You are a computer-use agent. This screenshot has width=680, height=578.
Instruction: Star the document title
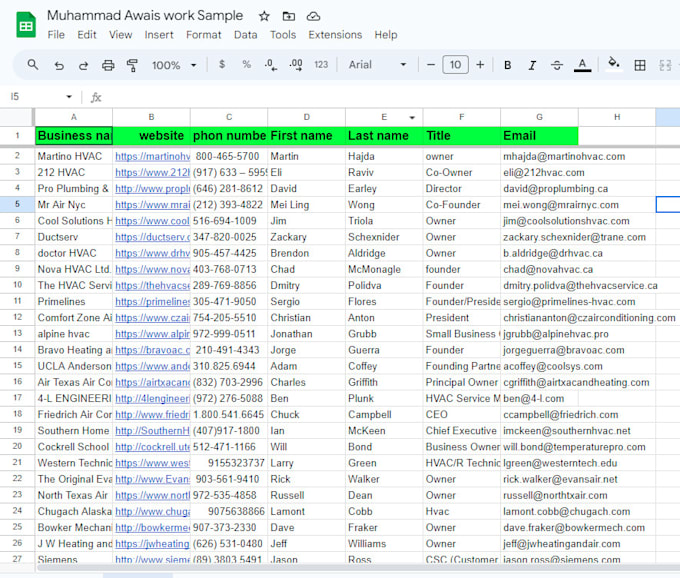[264, 16]
